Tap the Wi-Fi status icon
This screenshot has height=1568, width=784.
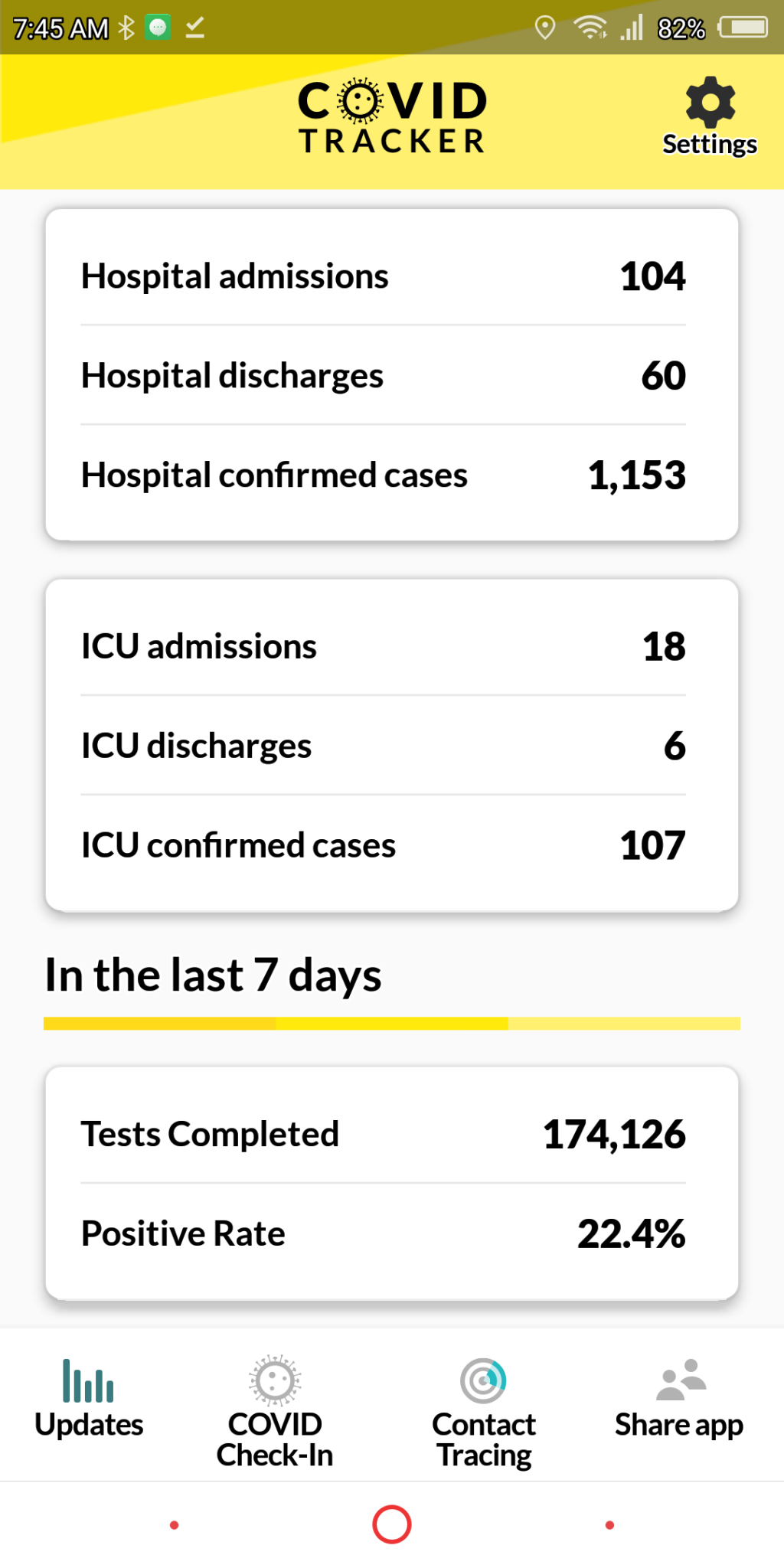coord(590,28)
